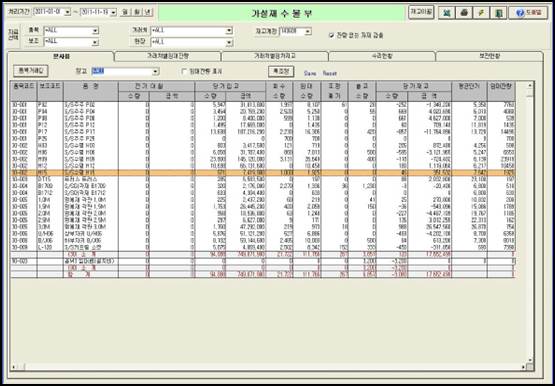555x386 pixels.
Task: Click the grid's vertical scrollbar down arrow
Action: coord(530,361)
